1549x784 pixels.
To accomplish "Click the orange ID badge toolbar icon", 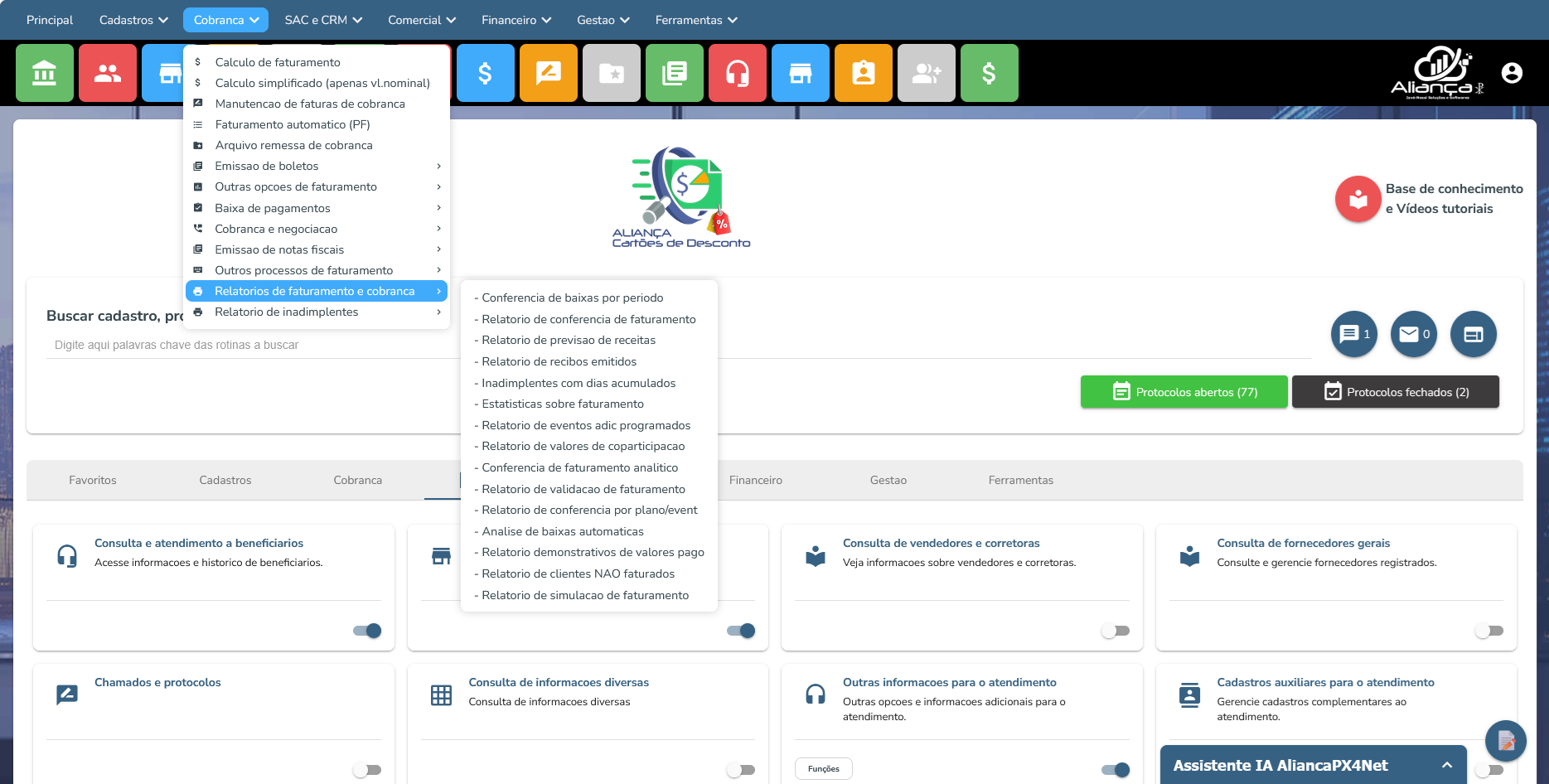I will (864, 73).
